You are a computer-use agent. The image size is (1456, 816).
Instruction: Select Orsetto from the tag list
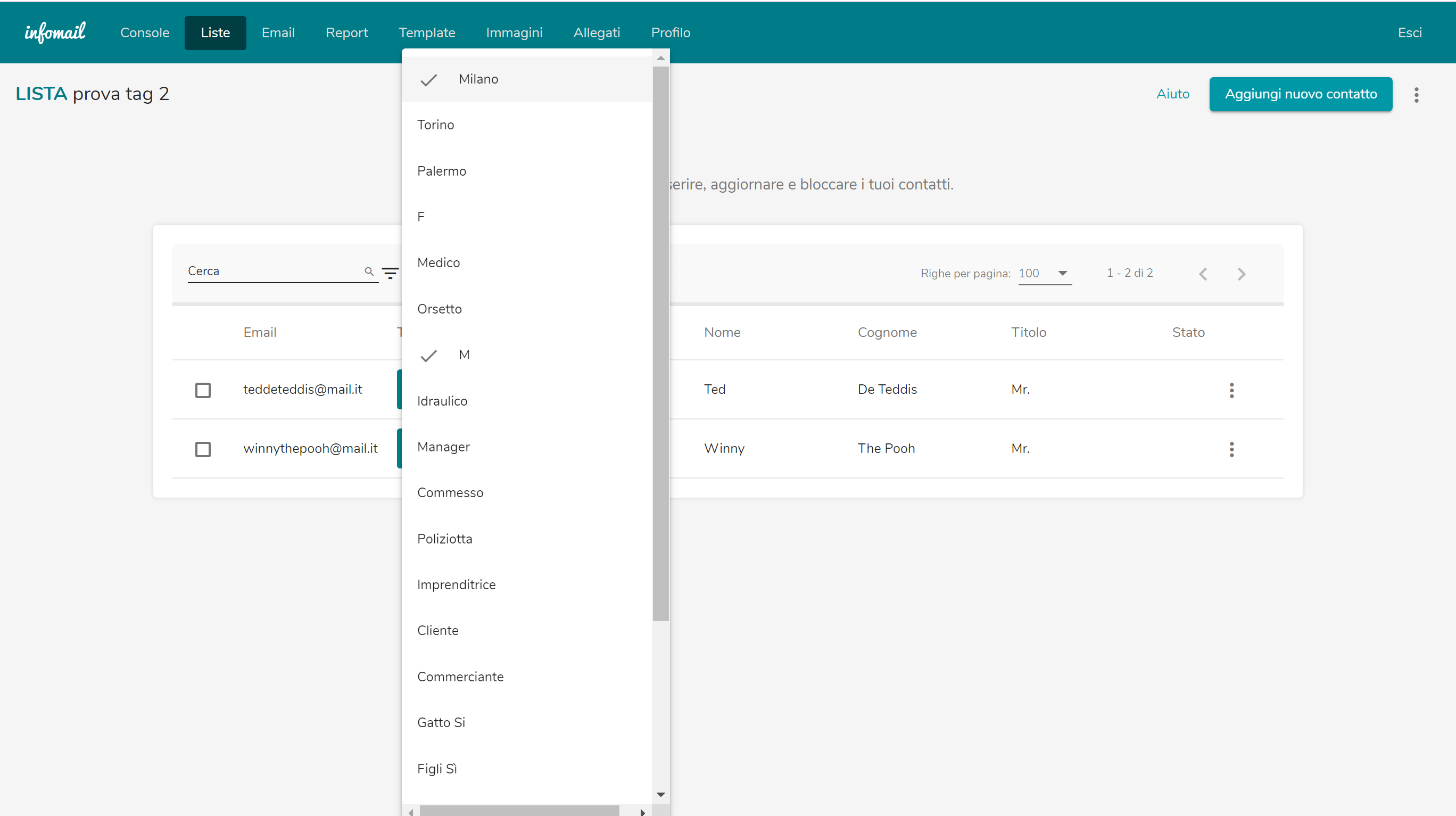[x=439, y=309]
